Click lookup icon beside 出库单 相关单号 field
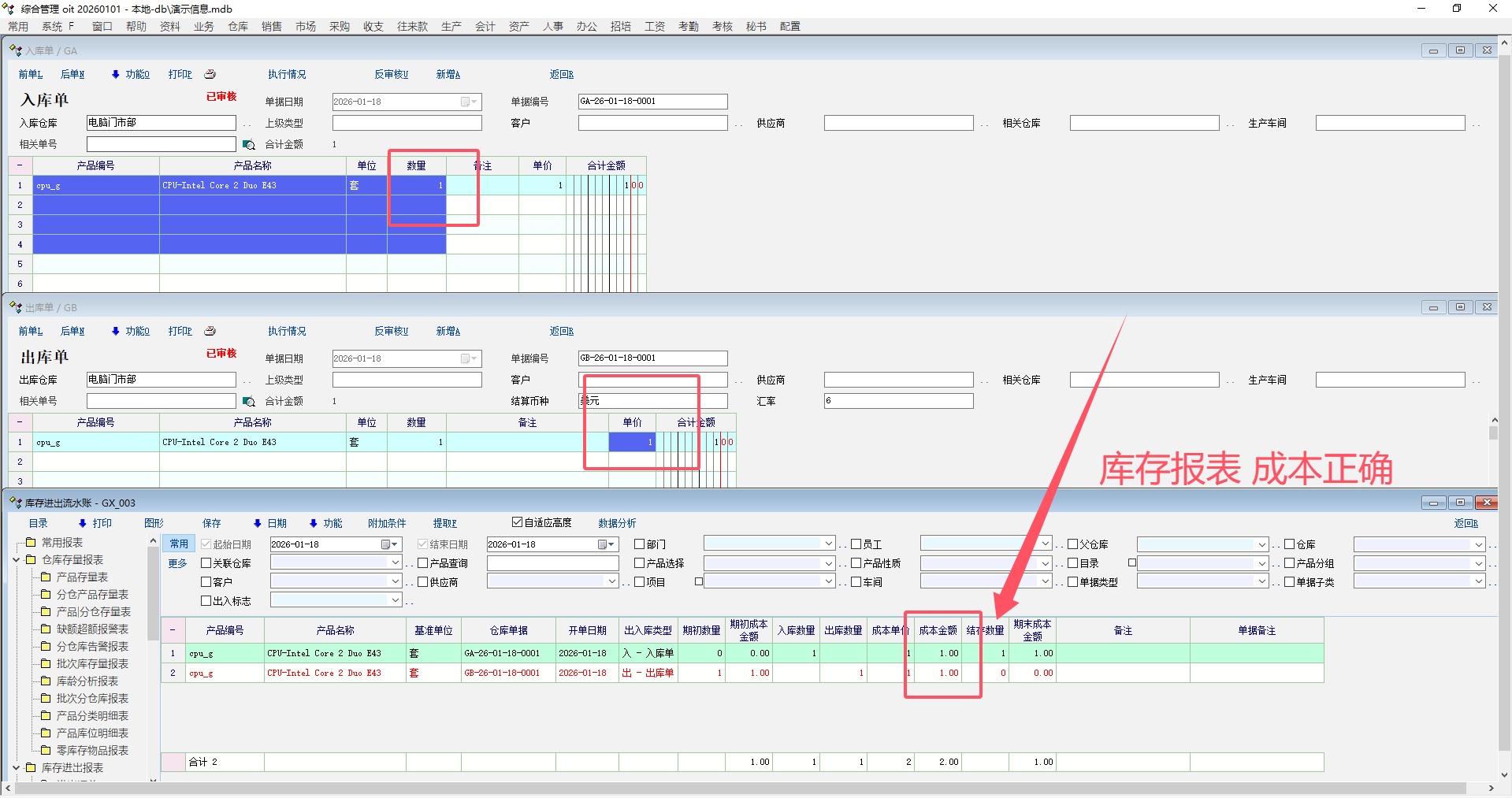This screenshot has height=798, width=1512. tap(248, 402)
